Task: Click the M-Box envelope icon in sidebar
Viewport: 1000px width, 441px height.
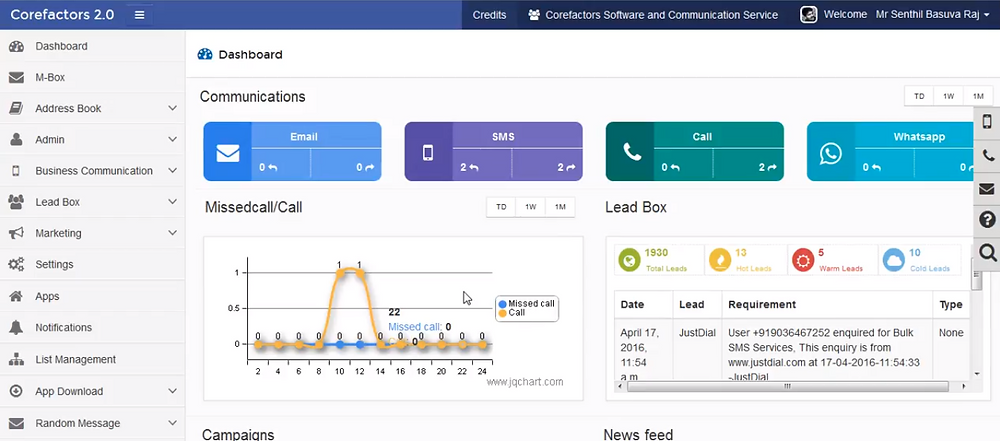Action: (16, 77)
